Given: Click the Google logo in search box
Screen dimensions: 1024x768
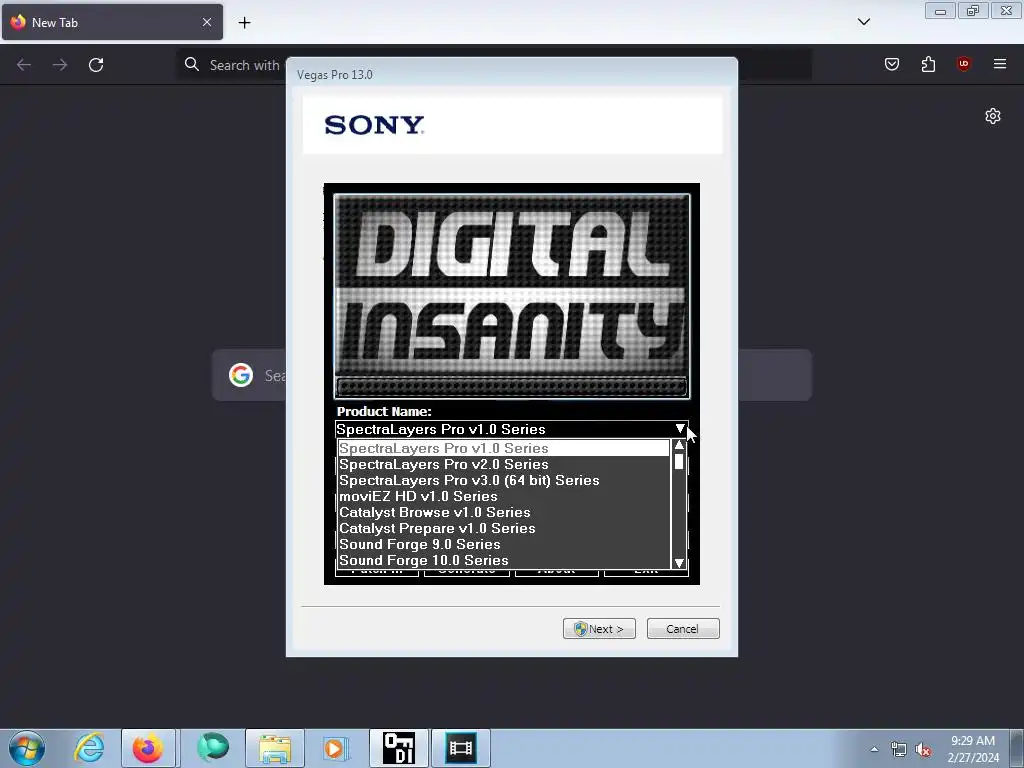Looking at the screenshot, I should [241, 375].
